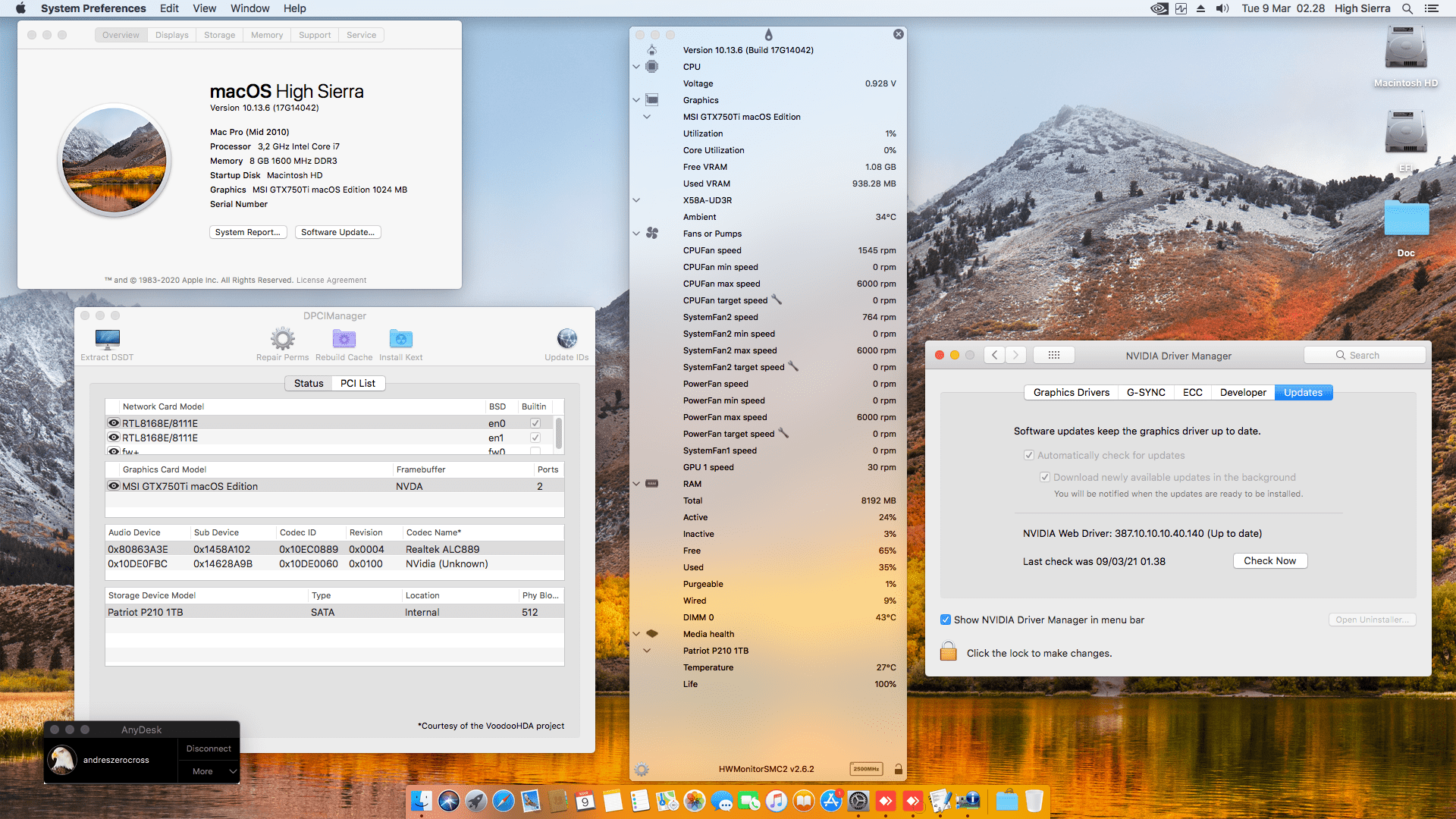Click Disconnect in the AnyDesk panel

coord(209,748)
